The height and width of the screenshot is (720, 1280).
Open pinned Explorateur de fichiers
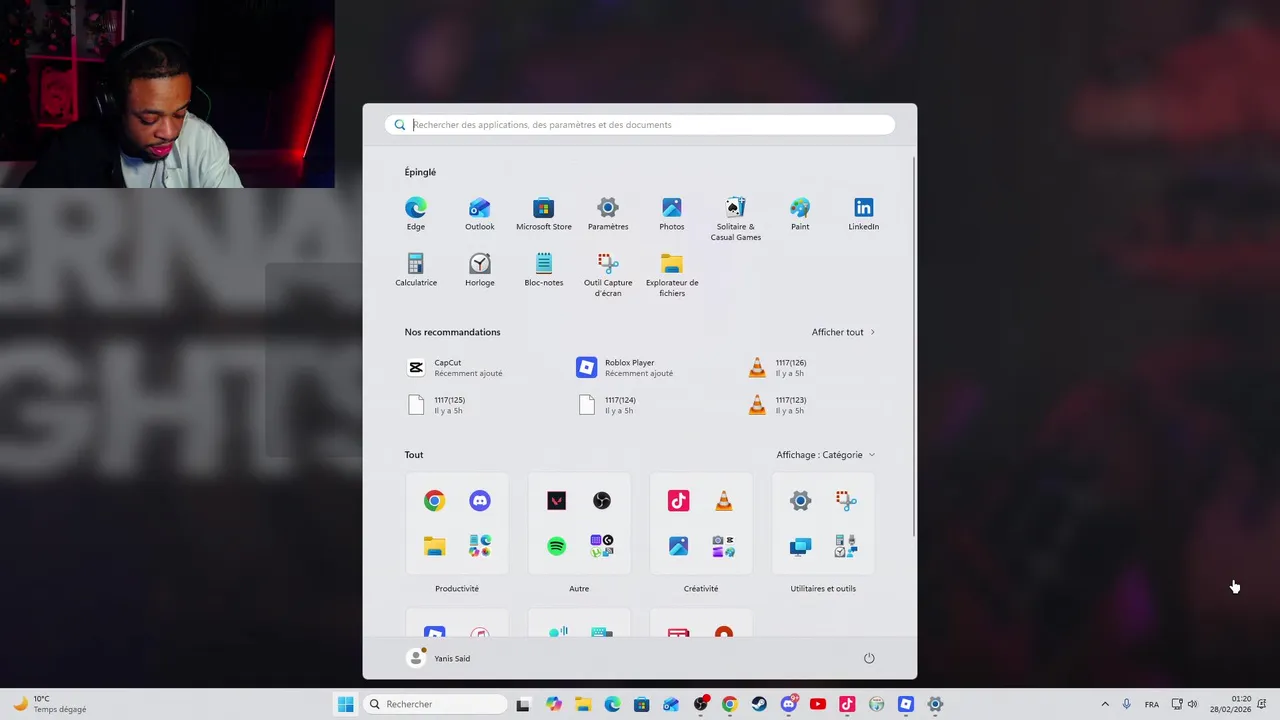[x=672, y=275]
